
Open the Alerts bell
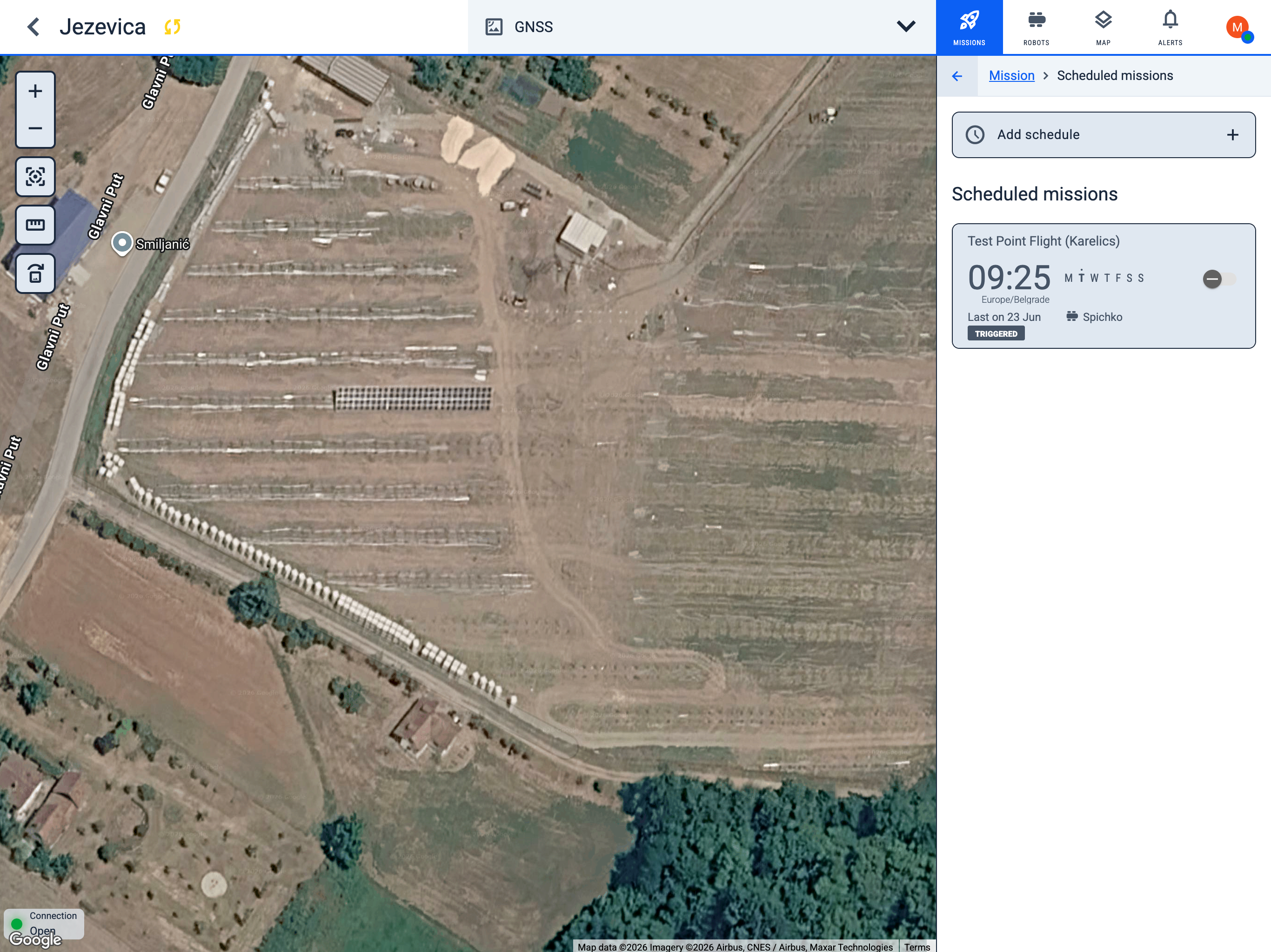[x=1170, y=27]
